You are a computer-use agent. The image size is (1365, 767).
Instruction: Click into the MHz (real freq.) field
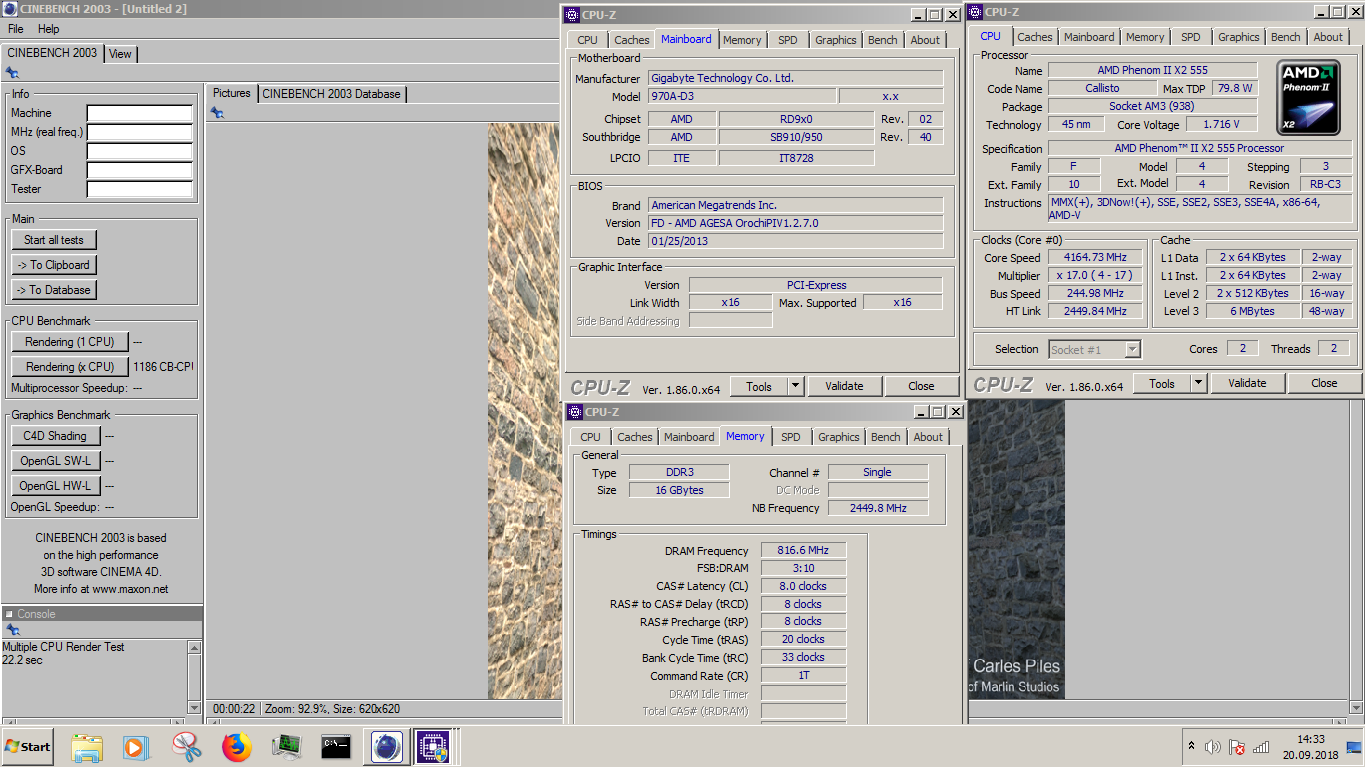pos(139,132)
